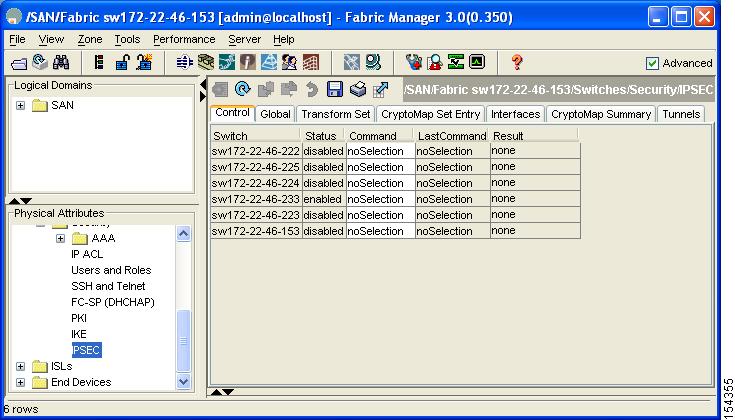The height and width of the screenshot is (420, 735).
Task: Click Status cell for switch sw172-22-46-233
Action: [x=322, y=199]
